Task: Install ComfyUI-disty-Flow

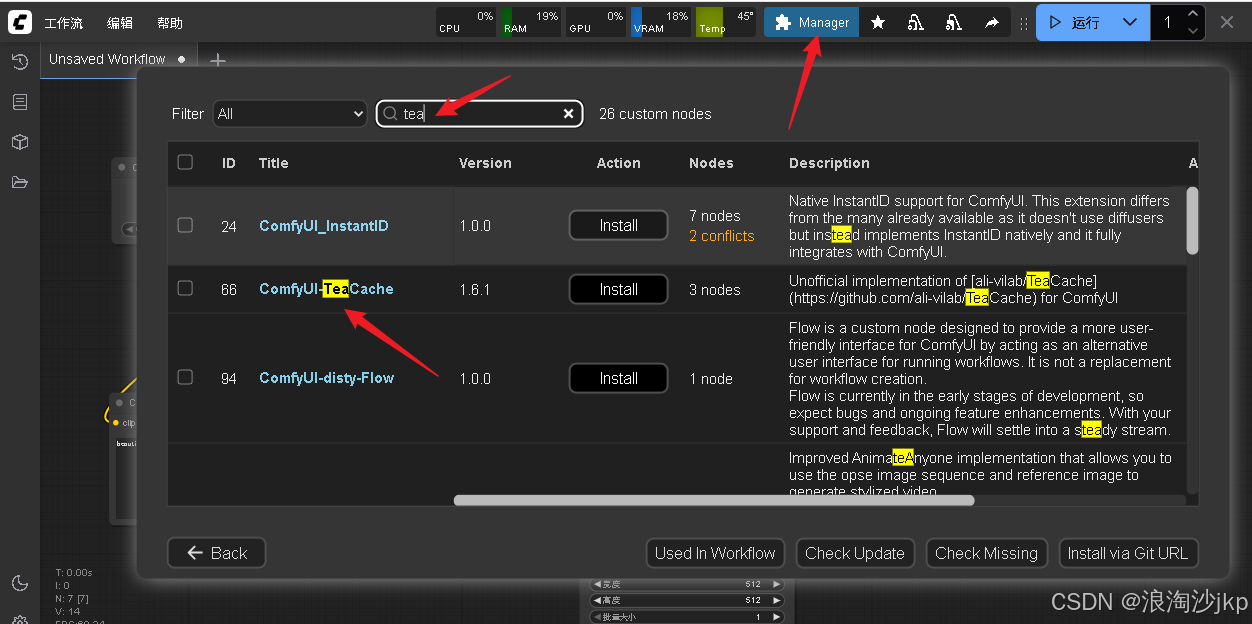Action: point(619,378)
